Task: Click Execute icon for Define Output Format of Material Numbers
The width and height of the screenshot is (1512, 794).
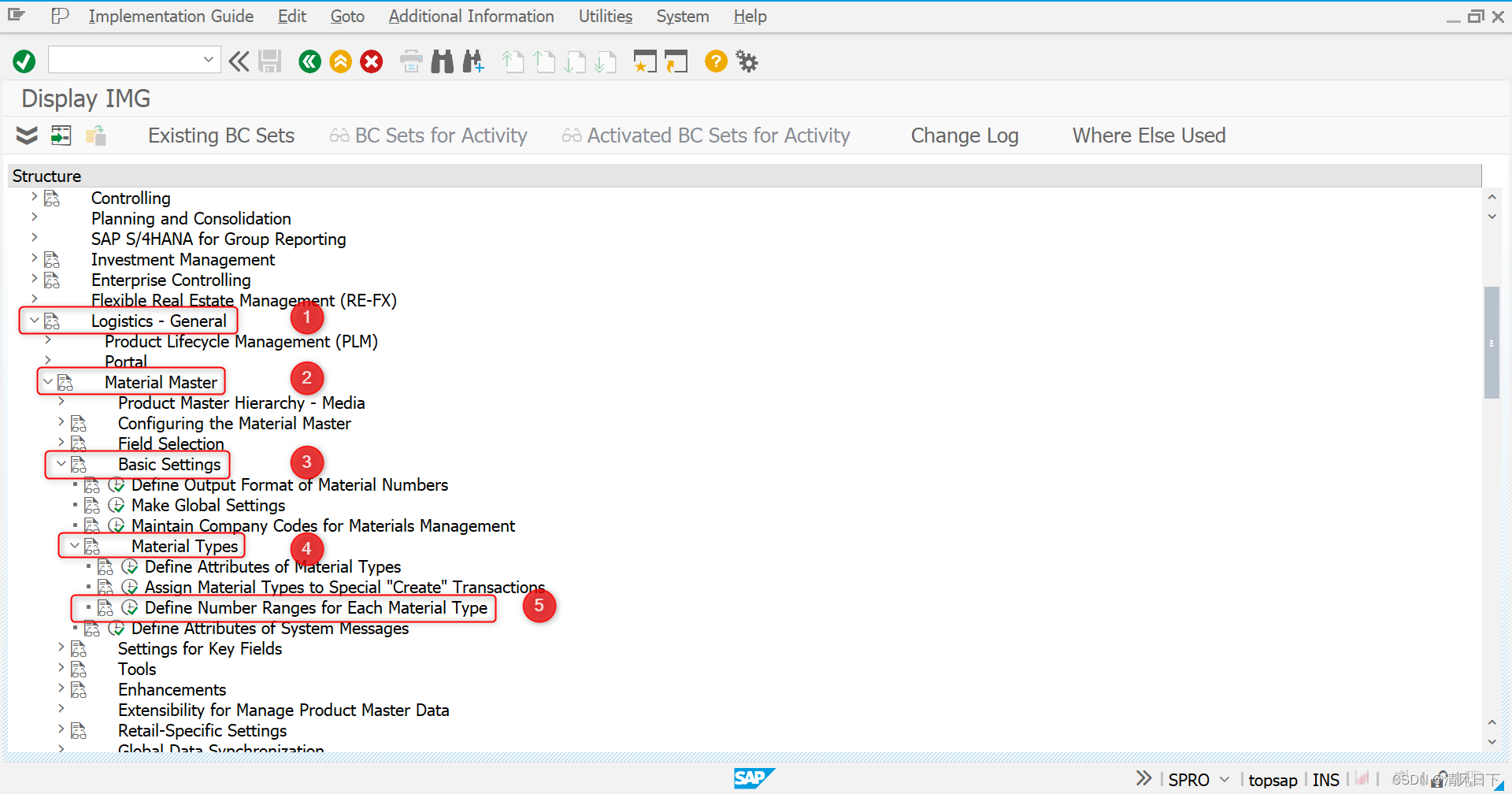Action: (x=117, y=485)
